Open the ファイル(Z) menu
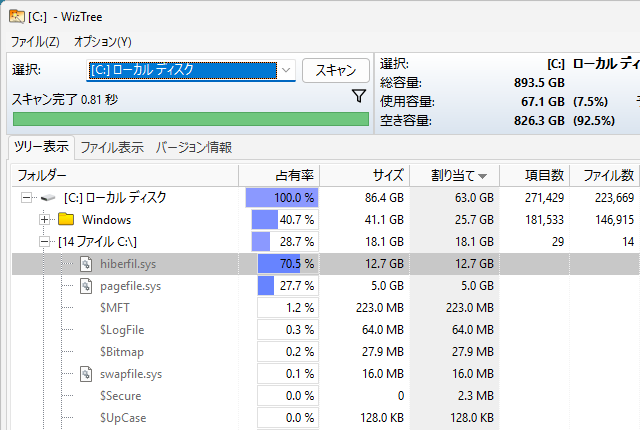The height and width of the screenshot is (430, 640). [x=35, y=42]
